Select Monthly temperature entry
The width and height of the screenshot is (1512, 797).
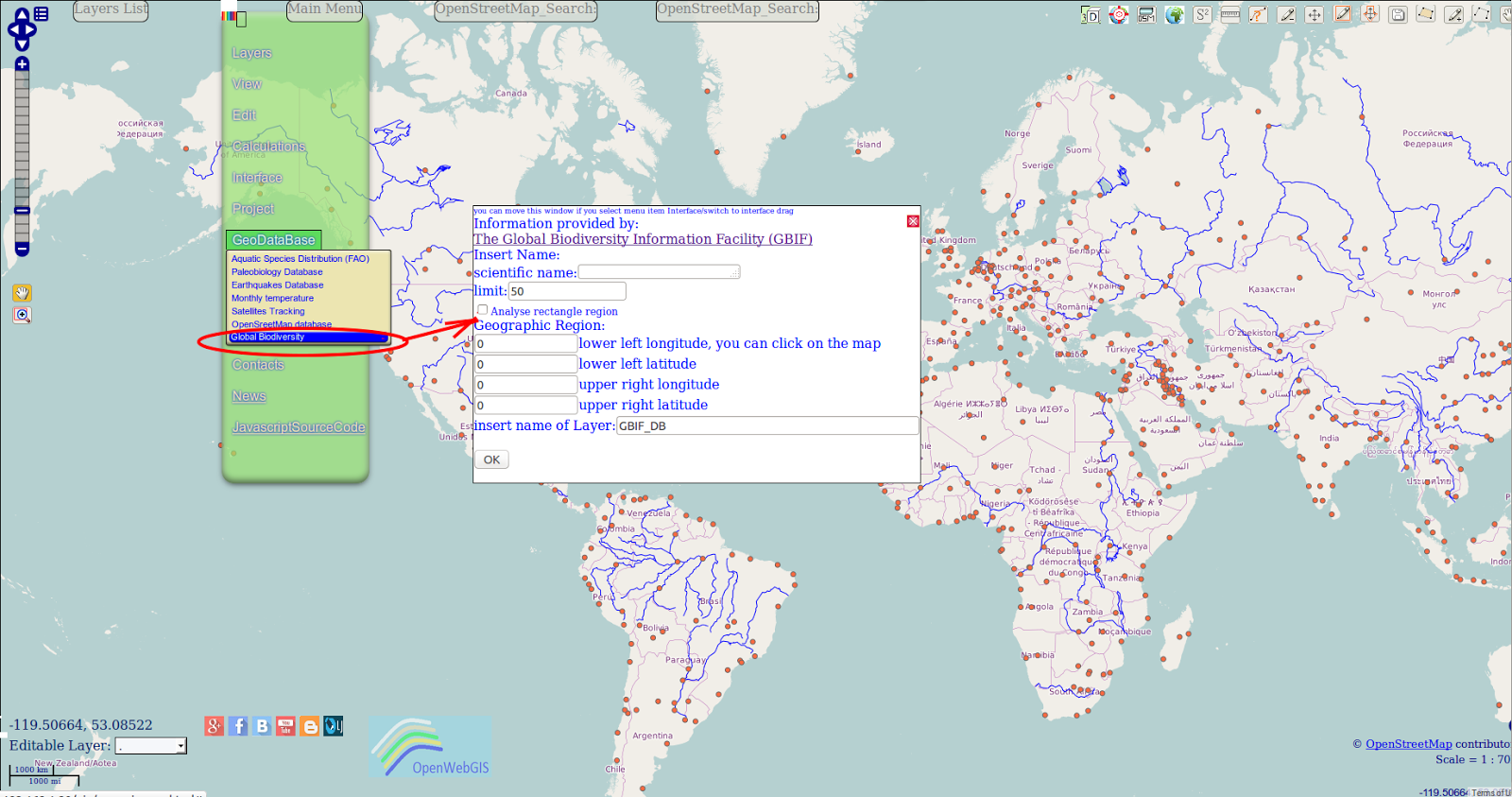point(272,298)
